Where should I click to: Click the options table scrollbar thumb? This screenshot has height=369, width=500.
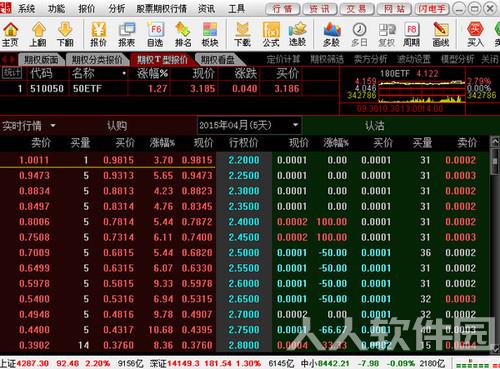495,161
